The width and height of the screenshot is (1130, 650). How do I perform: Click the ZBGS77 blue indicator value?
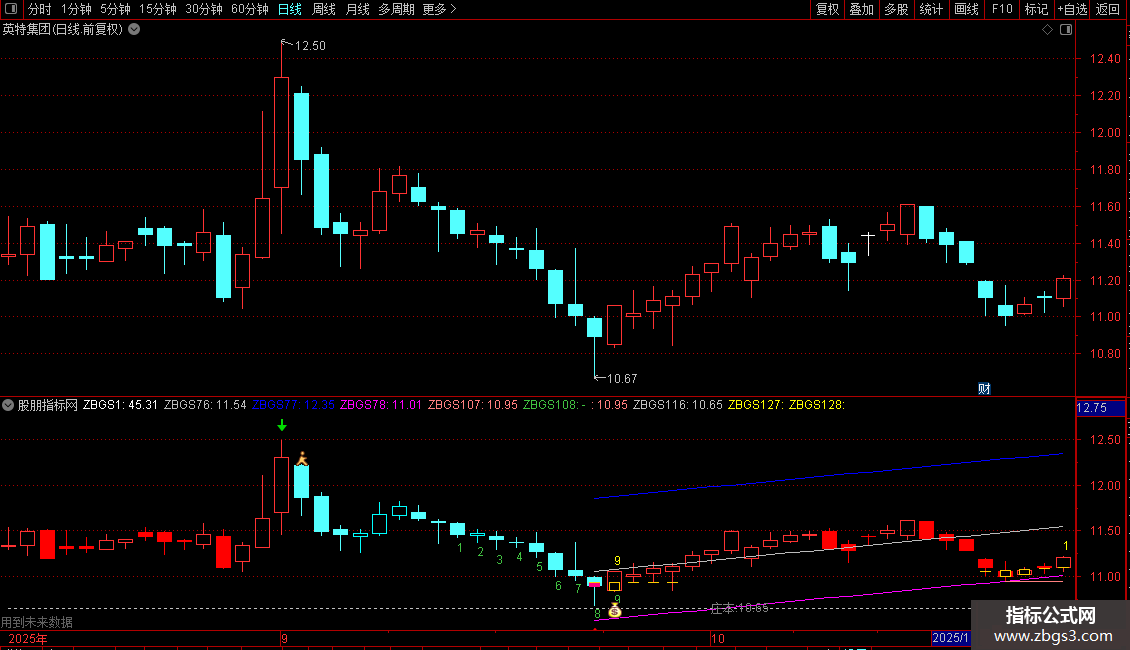pyautogui.click(x=293, y=405)
